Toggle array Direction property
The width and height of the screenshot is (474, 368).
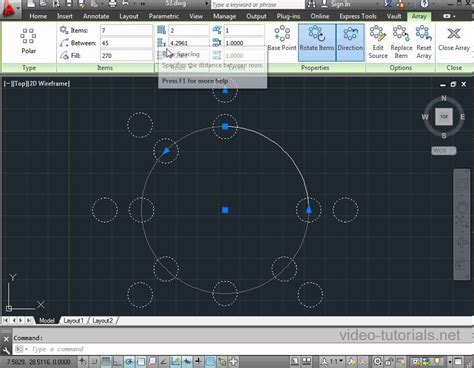pos(350,42)
